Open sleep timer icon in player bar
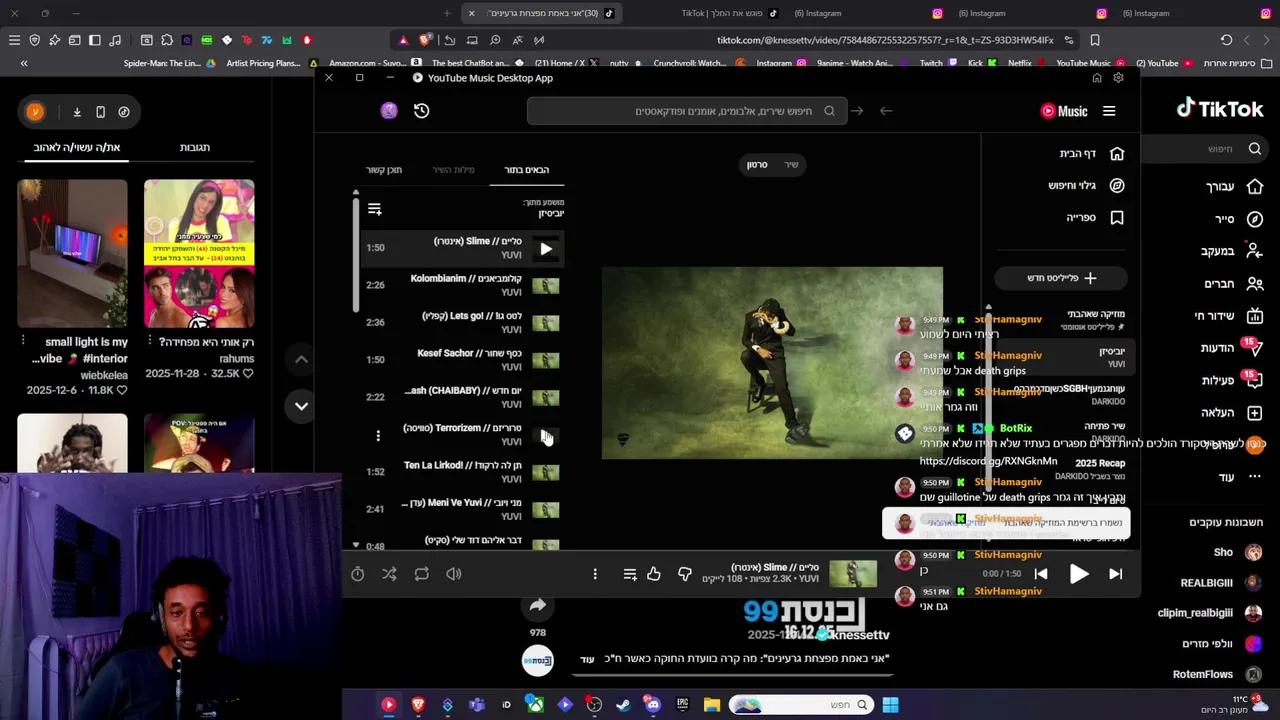 (x=357, y=574)
